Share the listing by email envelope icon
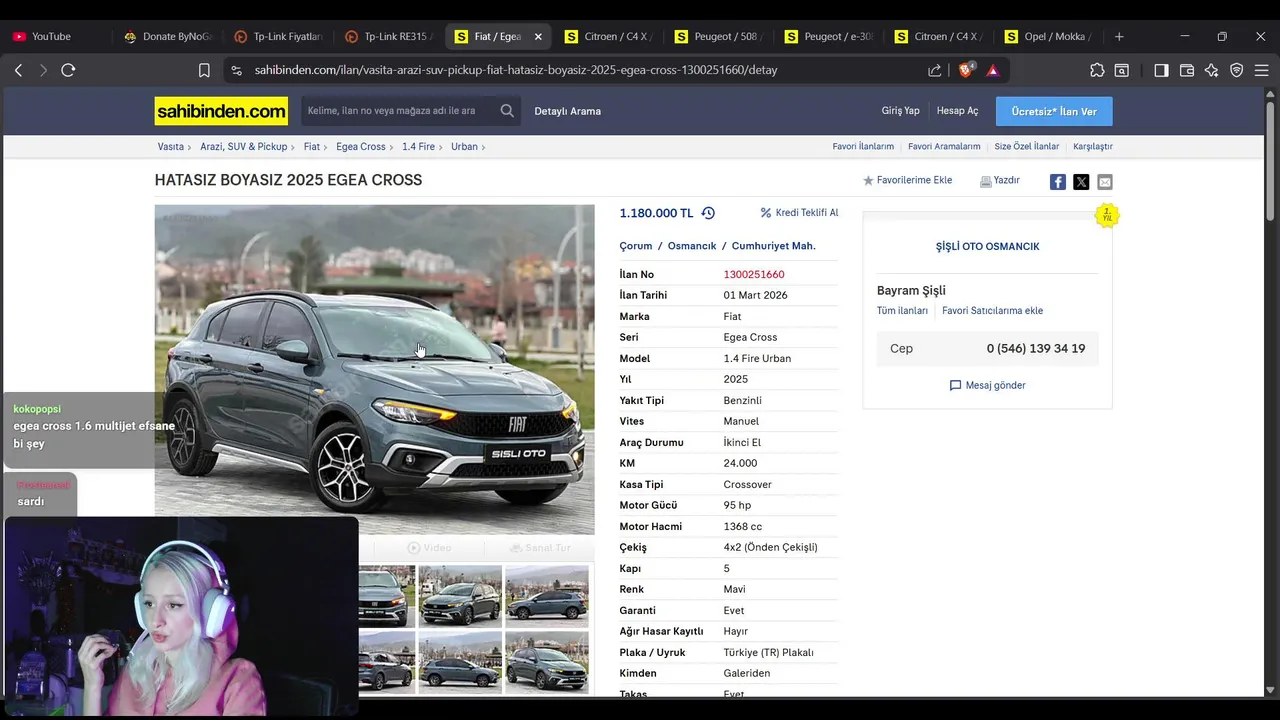The height and width of the screenshot is (720, 1280). [x=1104, y=182]
